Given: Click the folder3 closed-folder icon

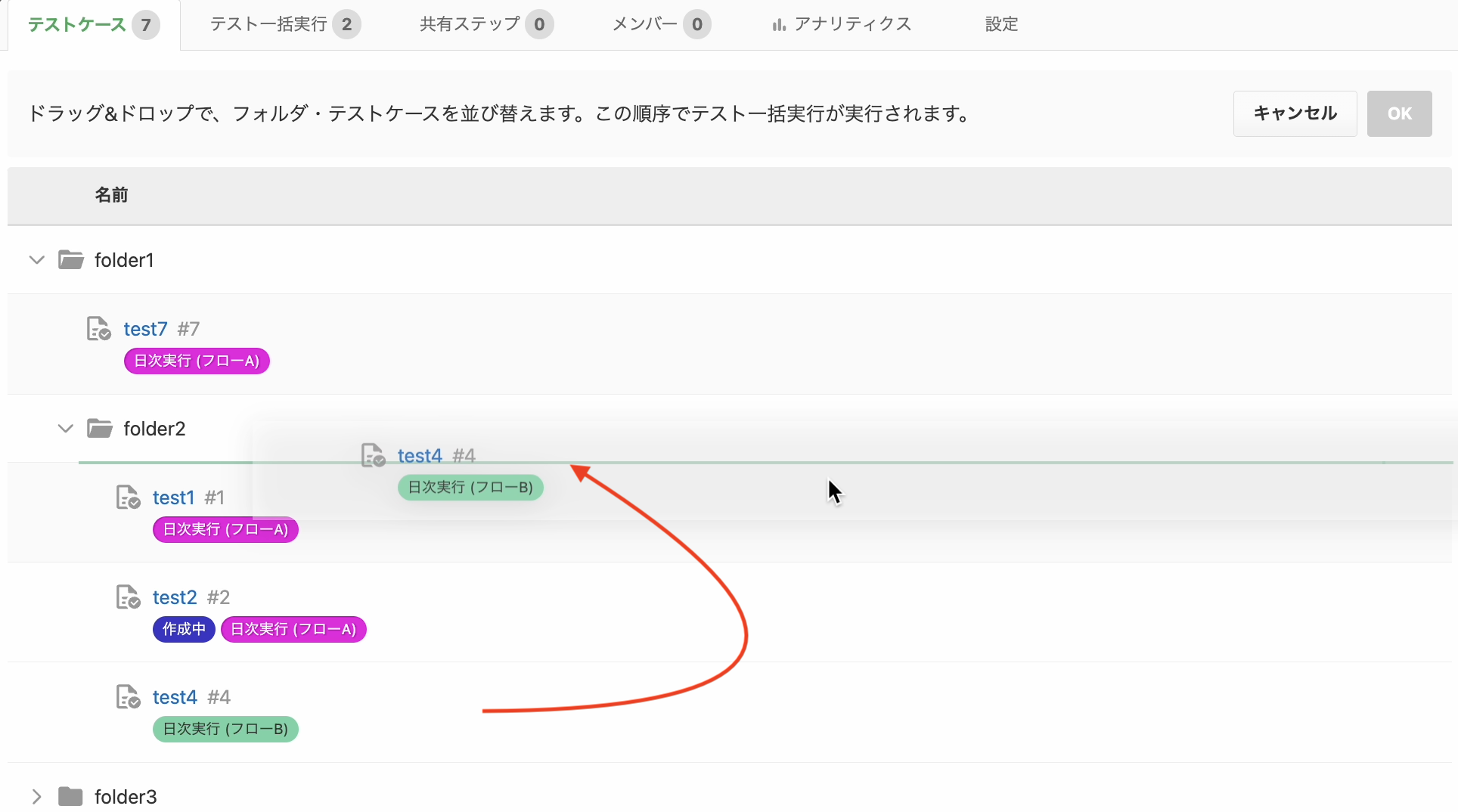Looking at the screenshot, I should [70, 797].
